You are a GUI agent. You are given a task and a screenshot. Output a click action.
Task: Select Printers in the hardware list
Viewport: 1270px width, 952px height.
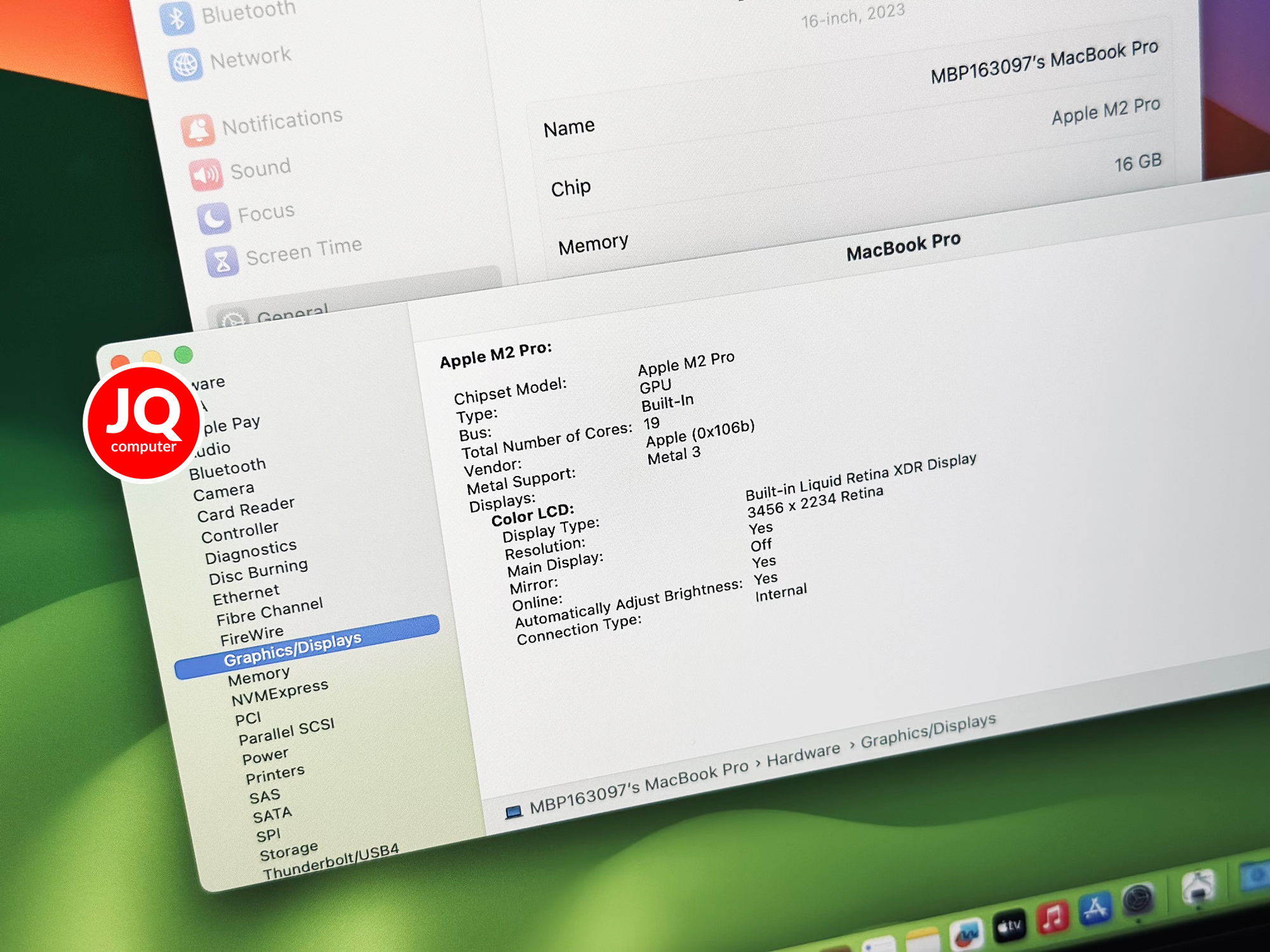[275, 774]
